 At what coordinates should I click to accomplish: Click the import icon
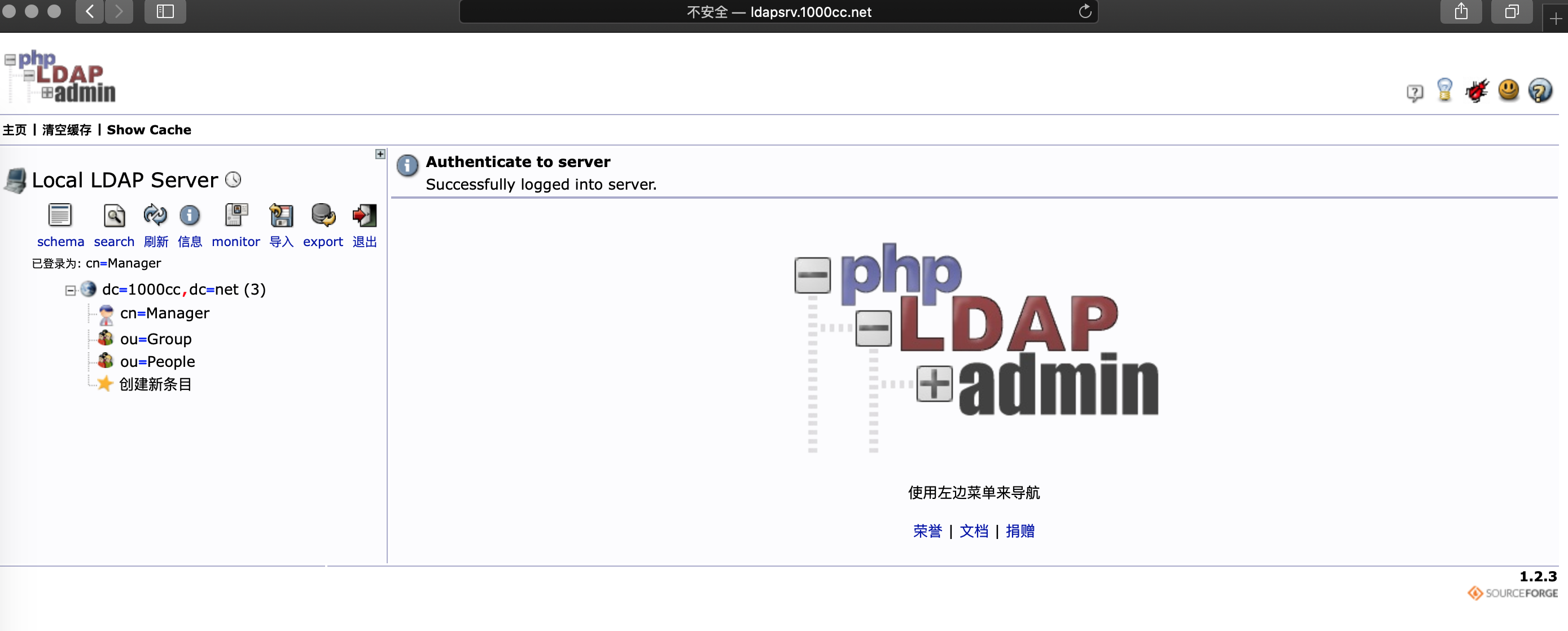pyautogui.click(x=281, y=215)
